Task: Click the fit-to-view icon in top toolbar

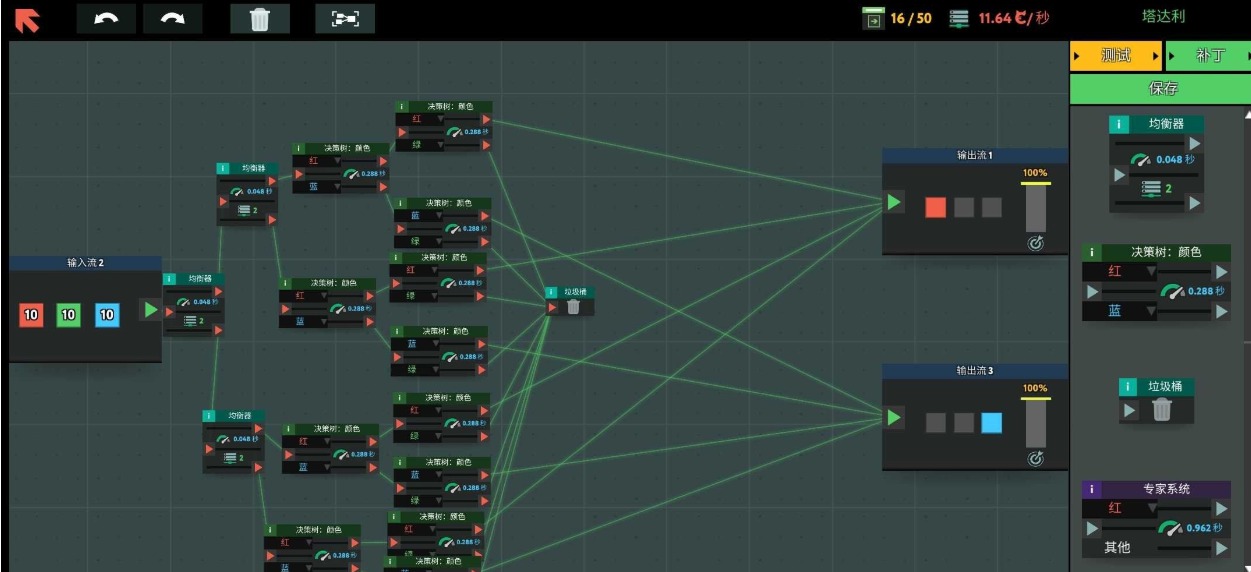Action: [x=345, y=19]
